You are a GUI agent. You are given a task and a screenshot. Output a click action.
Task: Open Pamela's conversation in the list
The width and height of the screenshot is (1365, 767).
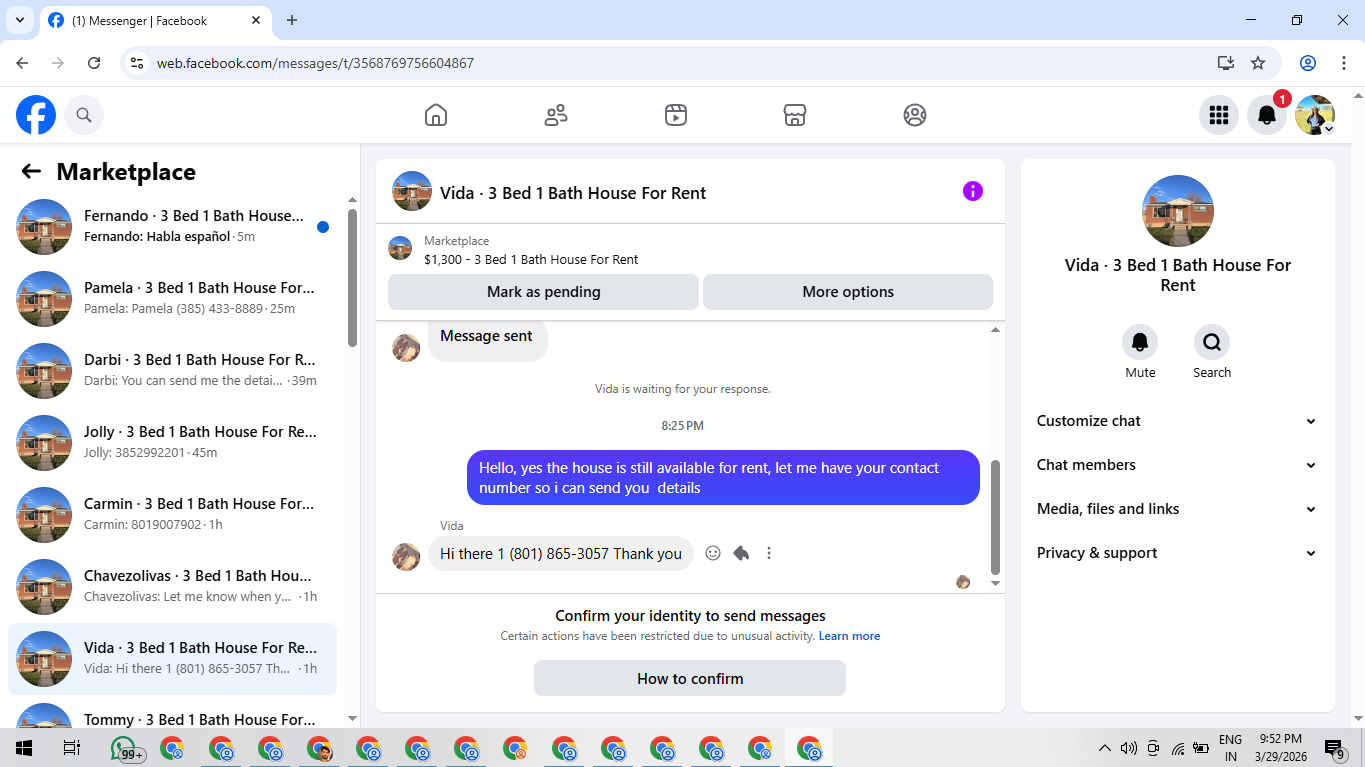[172, 299]
